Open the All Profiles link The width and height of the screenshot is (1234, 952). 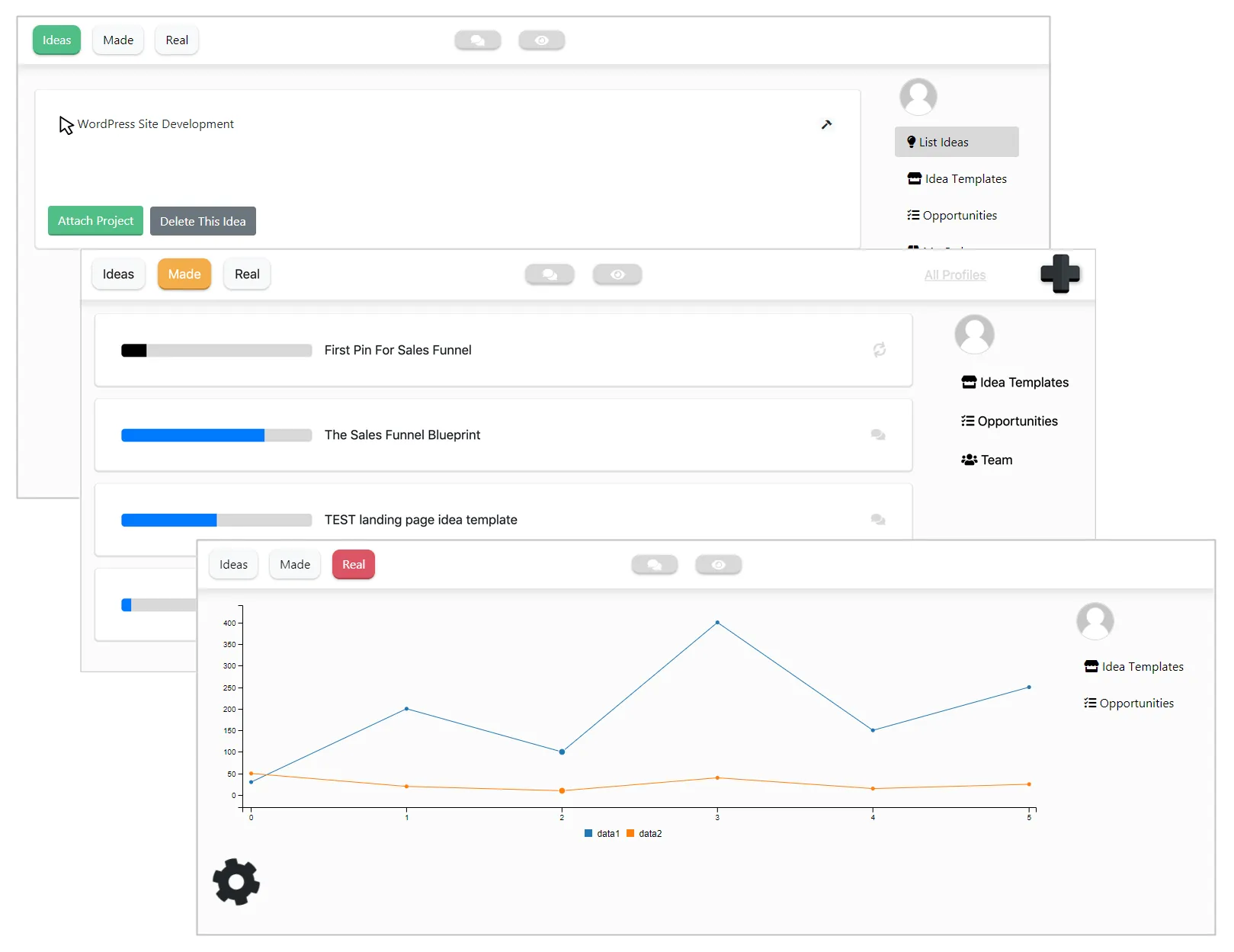click(x=954, y=274)
